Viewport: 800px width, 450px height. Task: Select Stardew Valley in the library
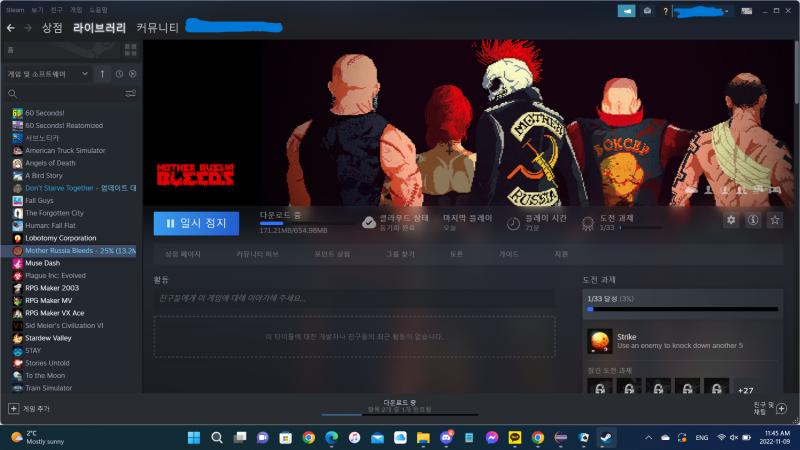pyautogui.click(x=48, y=338)
